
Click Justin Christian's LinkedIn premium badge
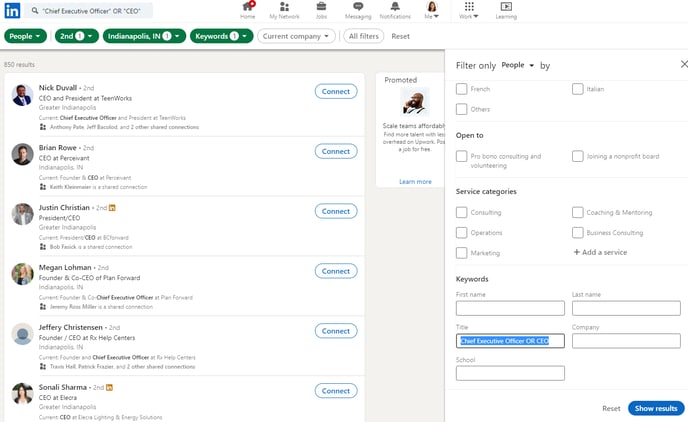(112, 207)
